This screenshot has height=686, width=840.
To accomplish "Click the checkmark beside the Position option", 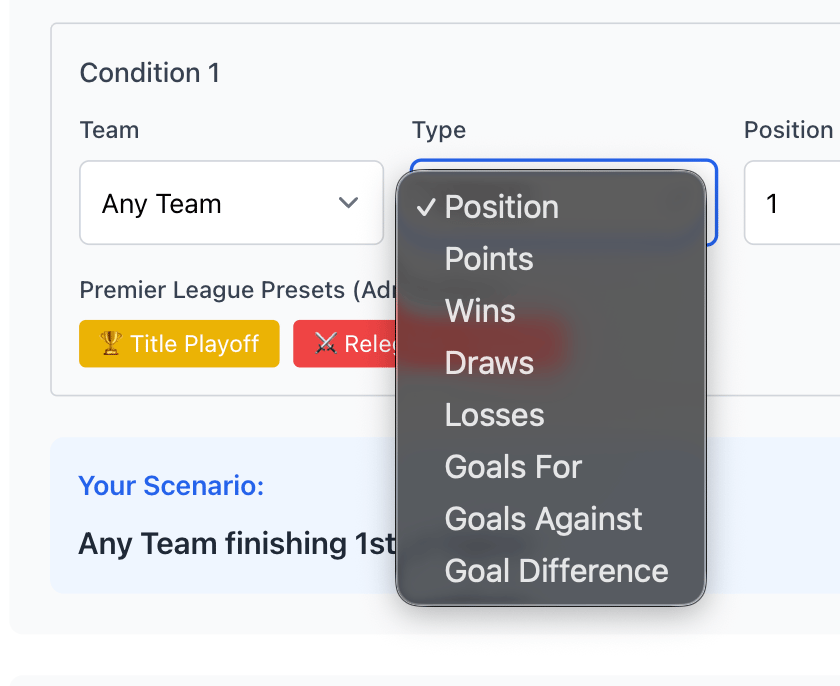I will click(427, 207).
